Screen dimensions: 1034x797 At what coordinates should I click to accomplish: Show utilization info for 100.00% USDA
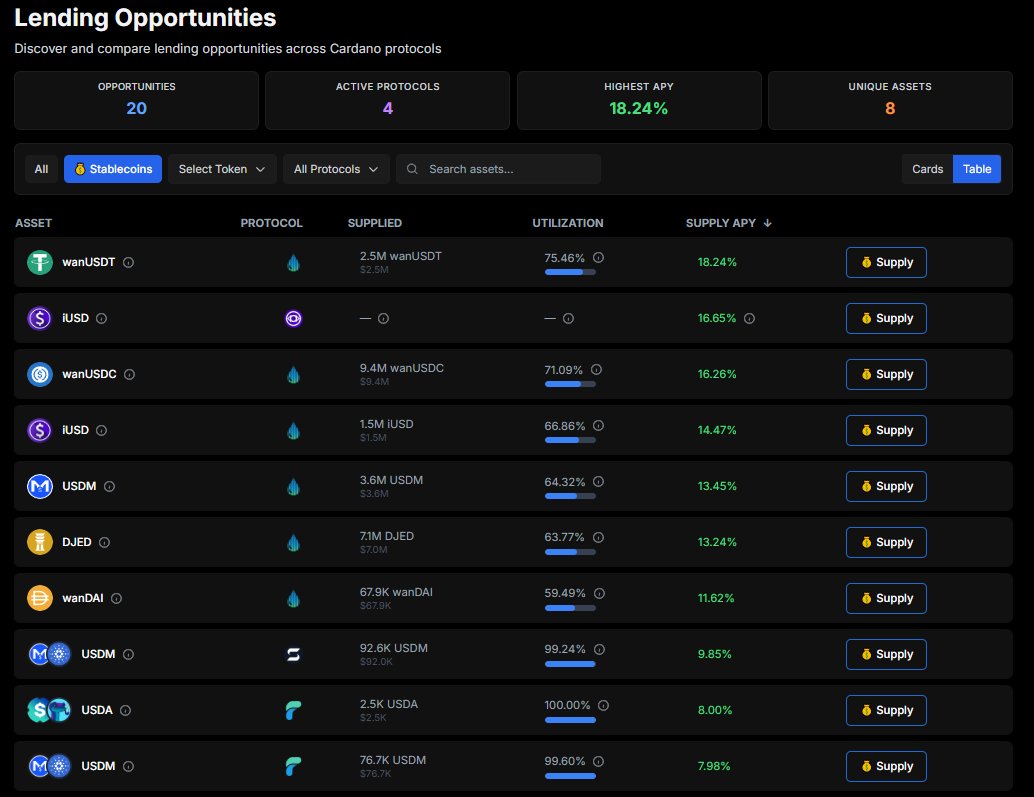pos(603,706)
